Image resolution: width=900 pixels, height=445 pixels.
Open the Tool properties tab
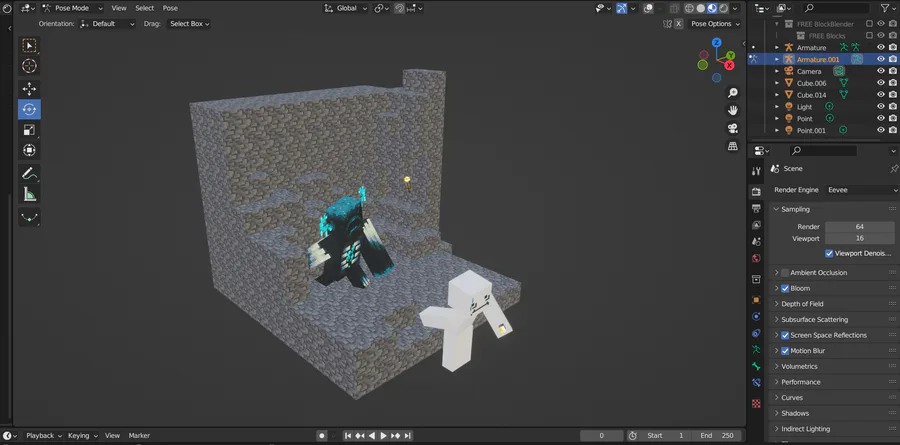757,171
